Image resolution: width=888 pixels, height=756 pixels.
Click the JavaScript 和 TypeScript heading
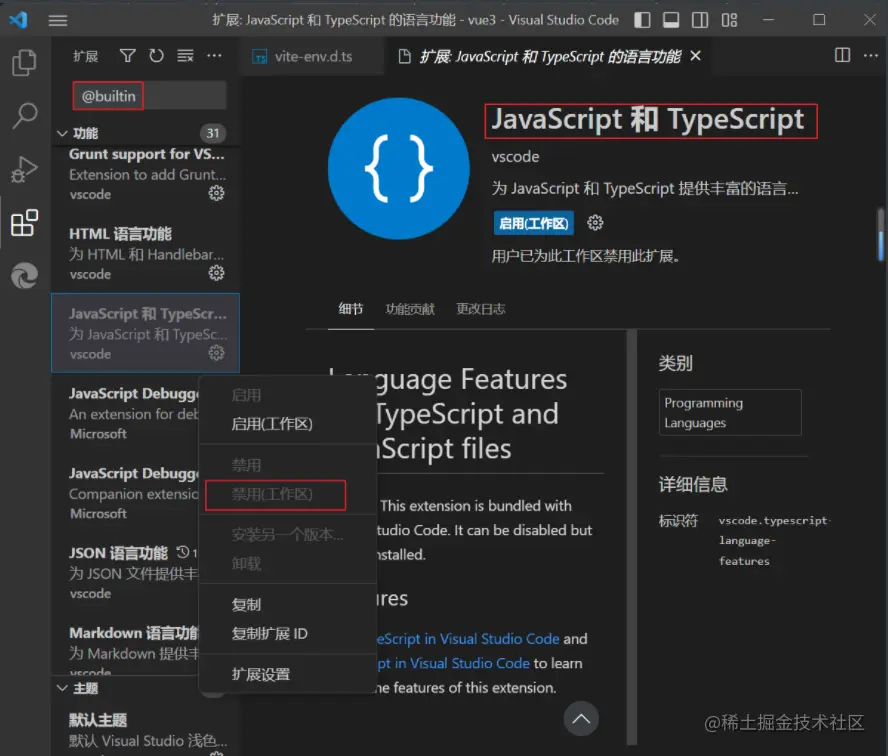(x=647, y=120)
